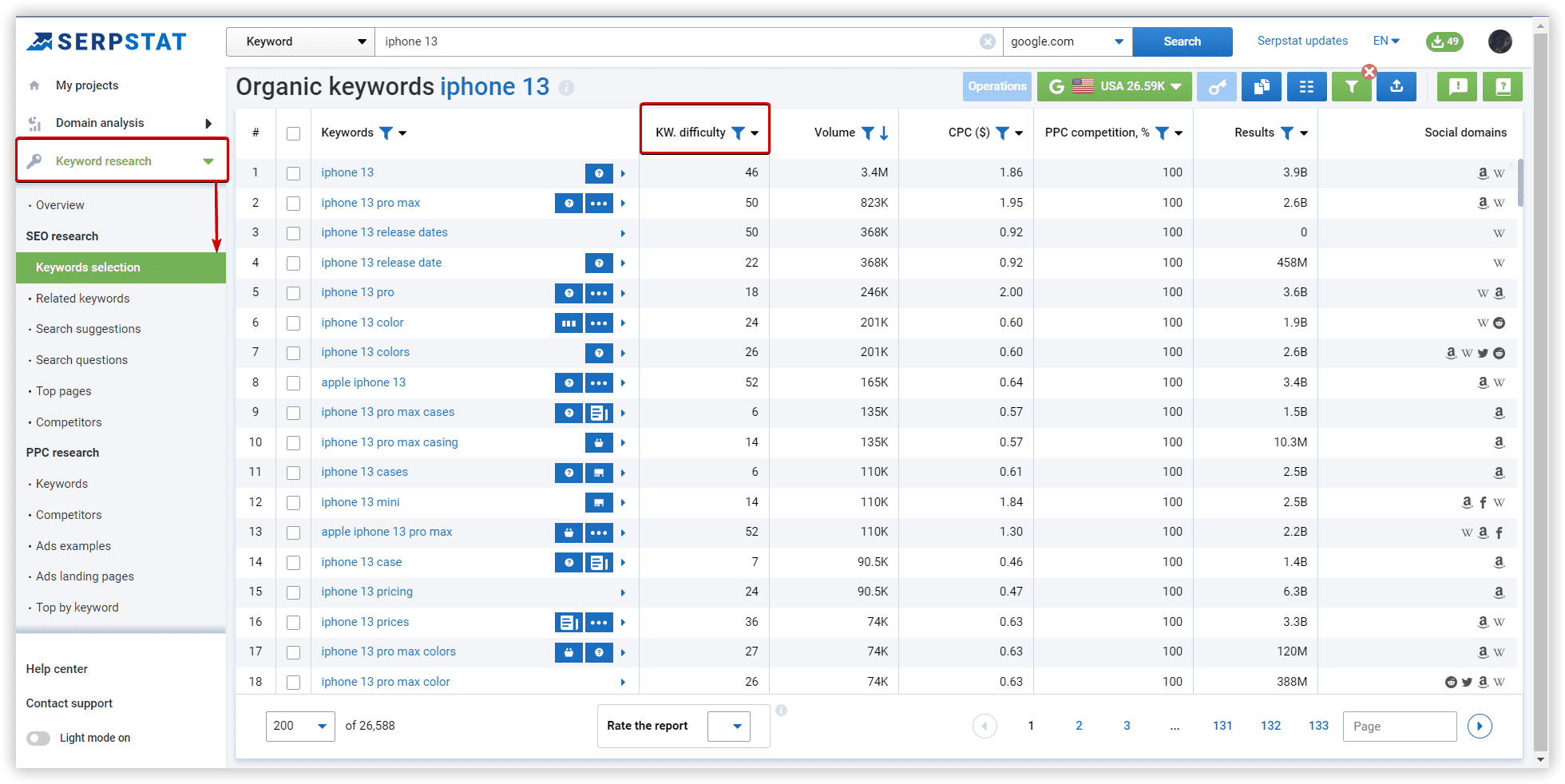
Task: Open My projects in sidebar
Action: (86, 85)
